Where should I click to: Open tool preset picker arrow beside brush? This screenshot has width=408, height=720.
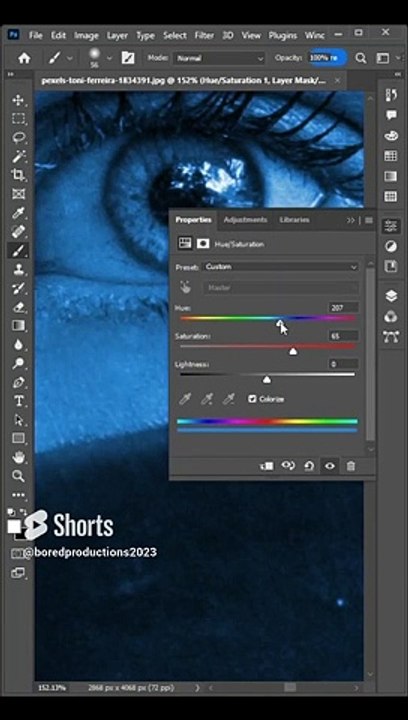click(x=70, y=58)
